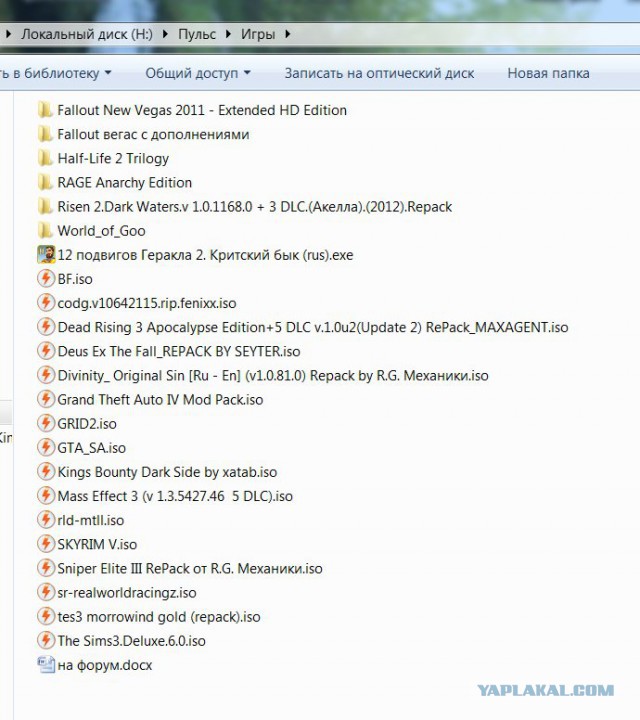Select Mass Effect 3 iso file name

tap(175, 496)
